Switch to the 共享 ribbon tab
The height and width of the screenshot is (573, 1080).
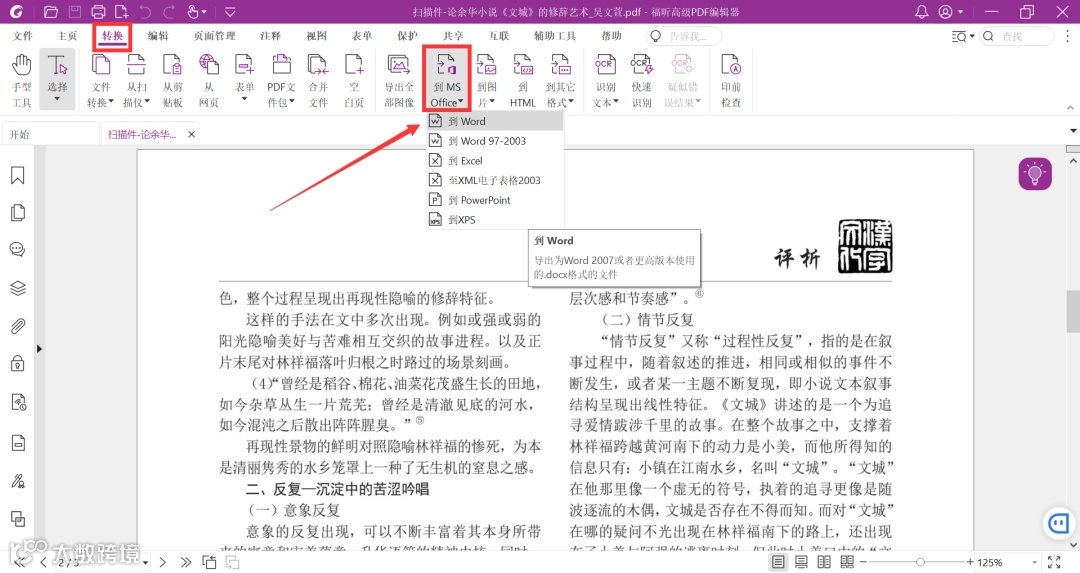click(x=453, y=36)
